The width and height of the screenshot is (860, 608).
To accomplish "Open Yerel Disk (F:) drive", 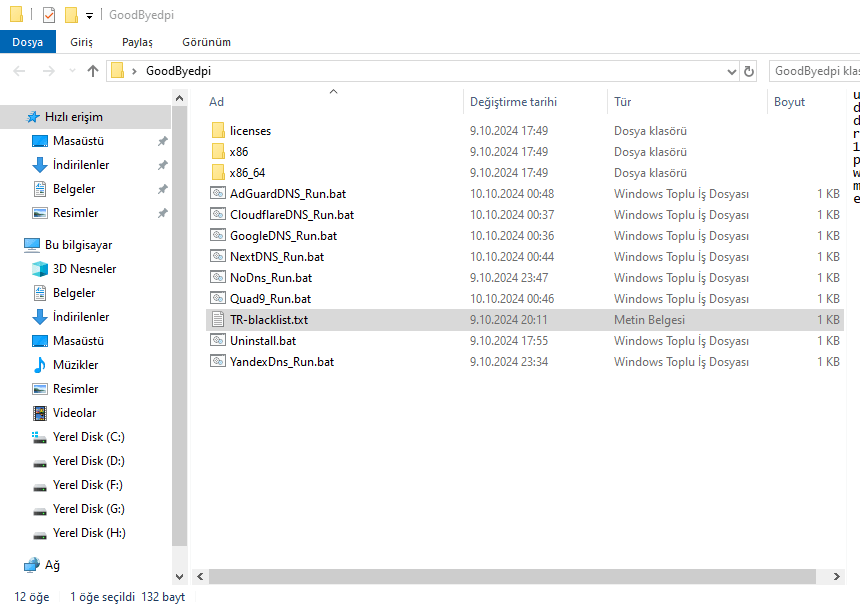I will (x=88, y=485).
